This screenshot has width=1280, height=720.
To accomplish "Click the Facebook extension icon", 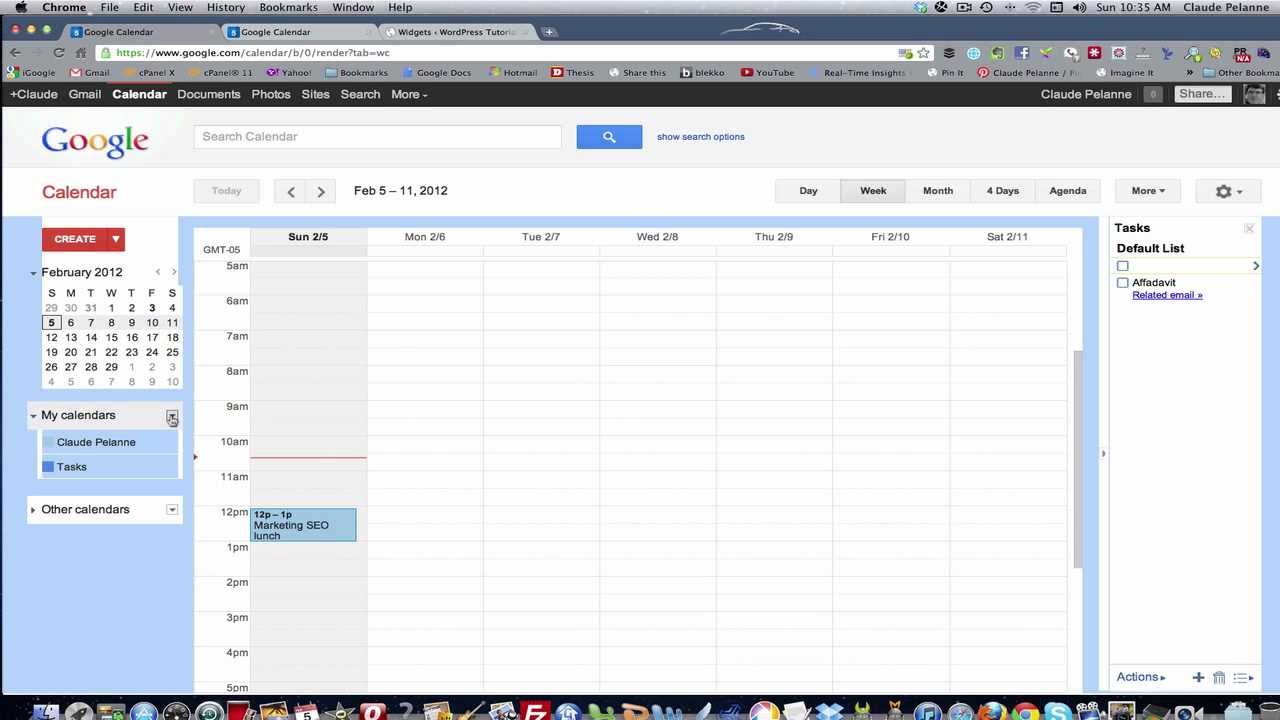I will click(x=1021, y=53).
